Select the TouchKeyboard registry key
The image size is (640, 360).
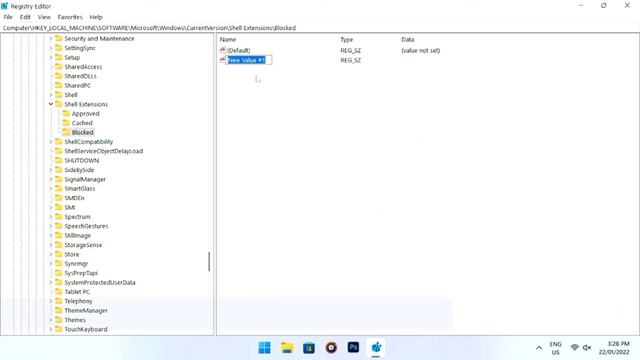click(x=86, y=329)
